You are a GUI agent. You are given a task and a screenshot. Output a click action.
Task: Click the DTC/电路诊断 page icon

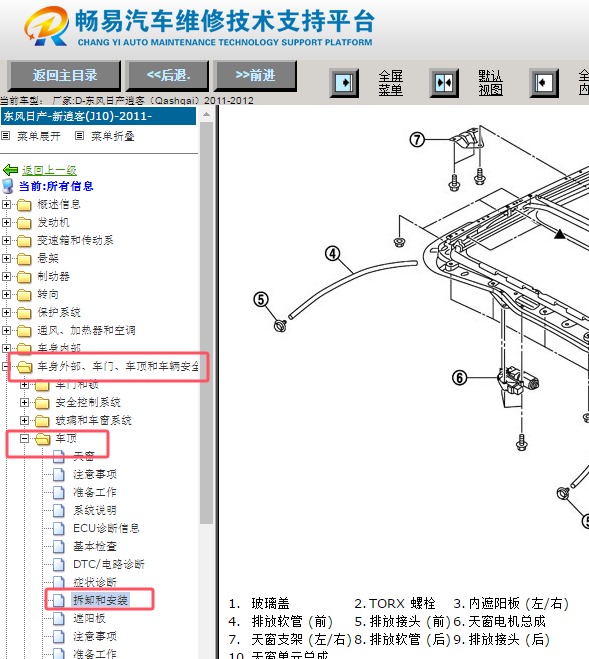pyautogui.click(x=59, y=565)
